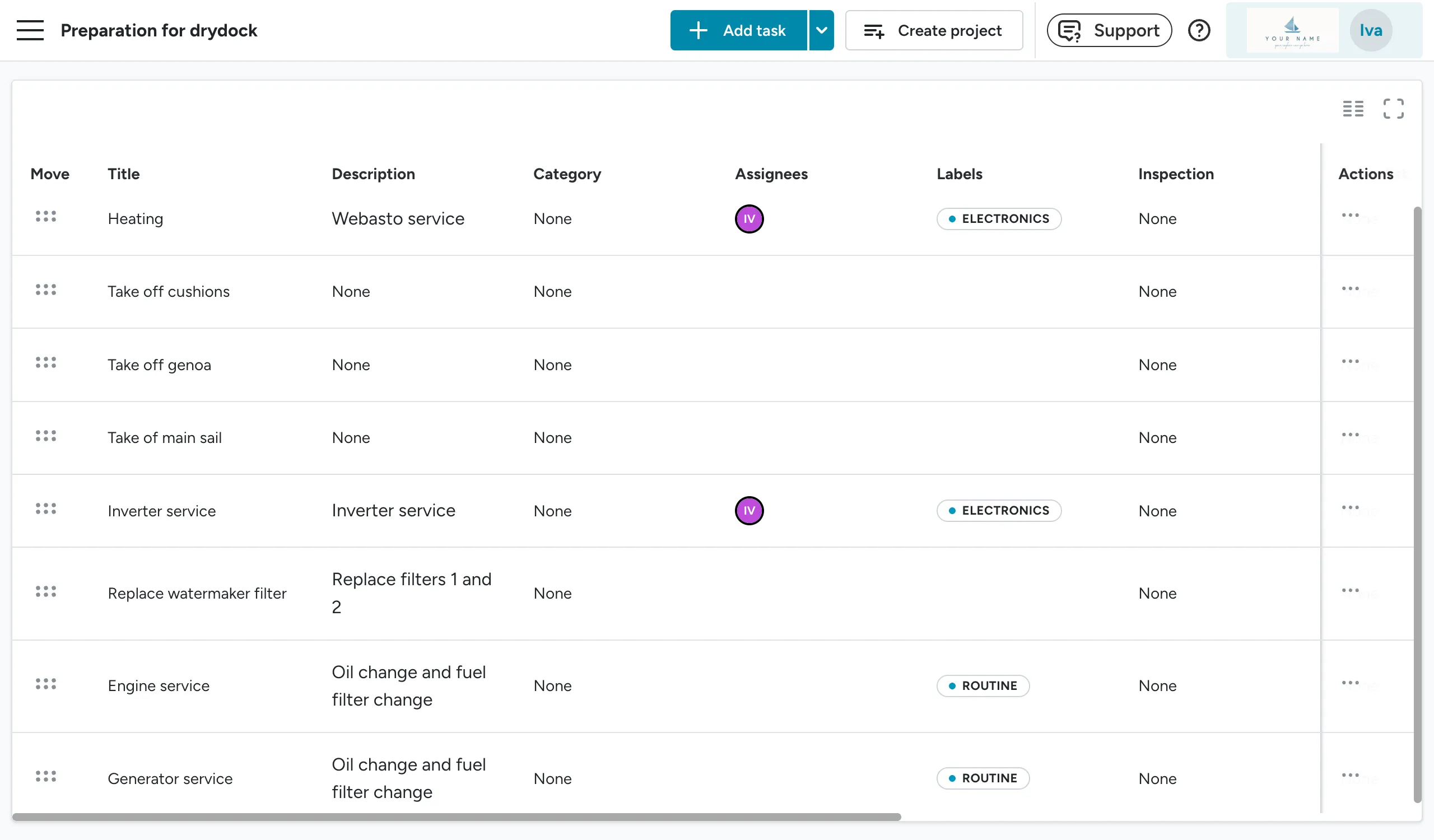Open the hamburger navigation menu
1434x840 pixels.
[x=30, y=30]
